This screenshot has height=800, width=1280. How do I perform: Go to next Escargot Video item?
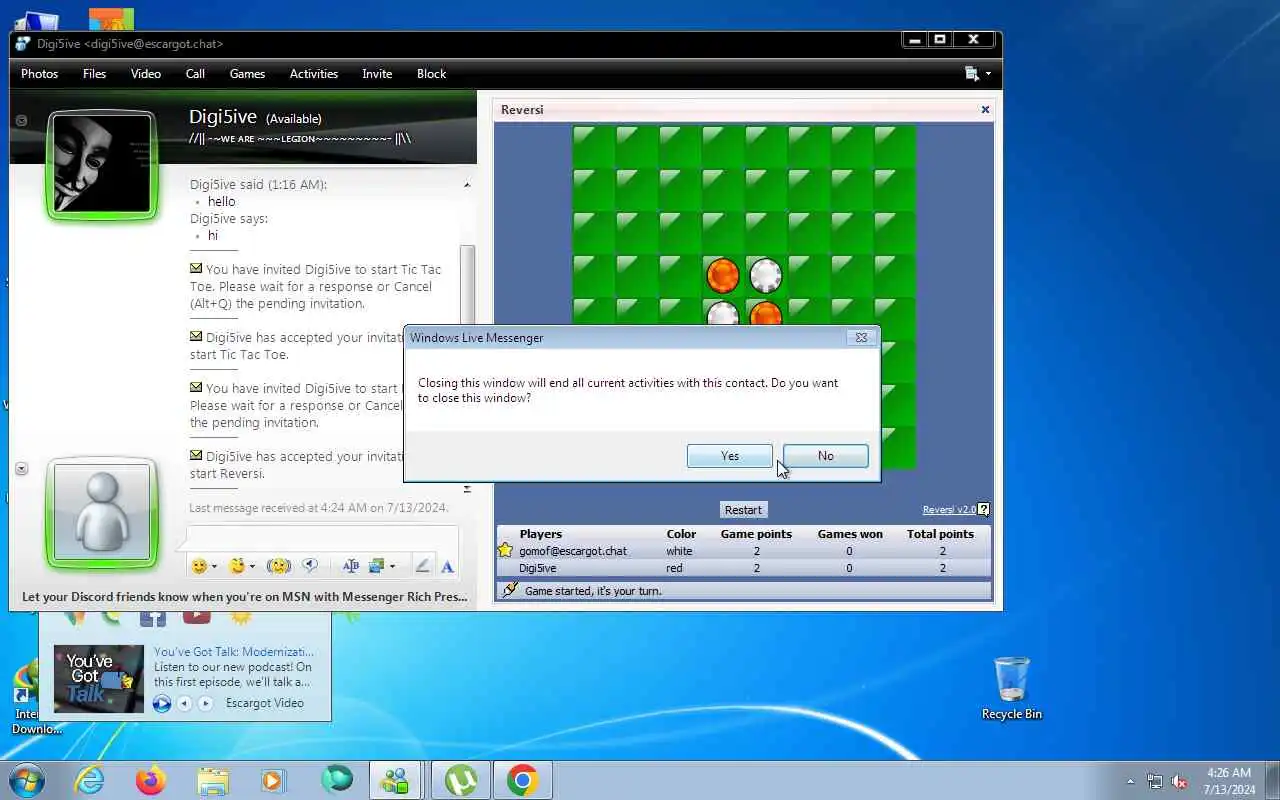[205, 704]
